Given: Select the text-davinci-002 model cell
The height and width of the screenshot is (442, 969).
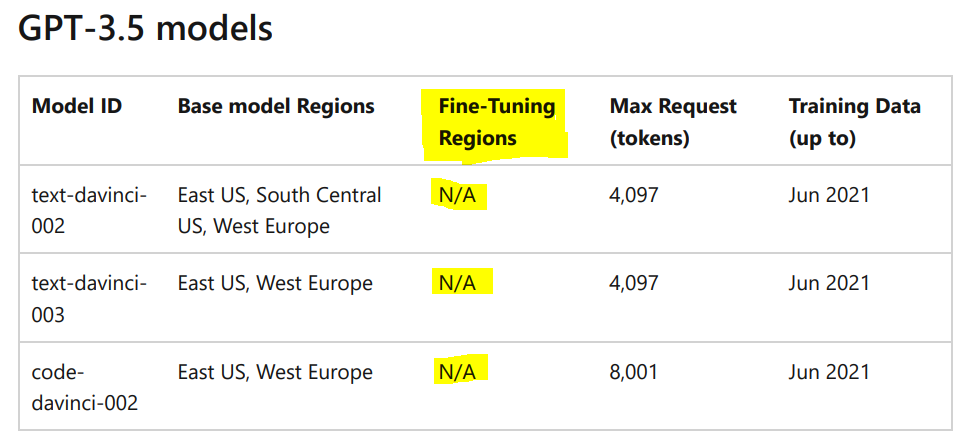Looking at the screenshot, I should (x=89, y=210).
